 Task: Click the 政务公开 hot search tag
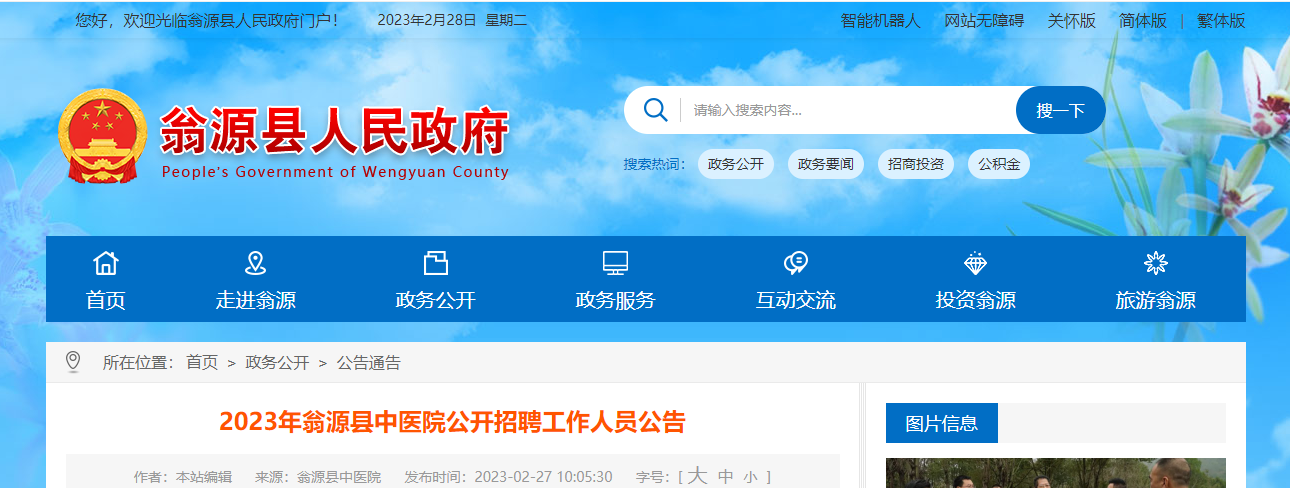736,164
